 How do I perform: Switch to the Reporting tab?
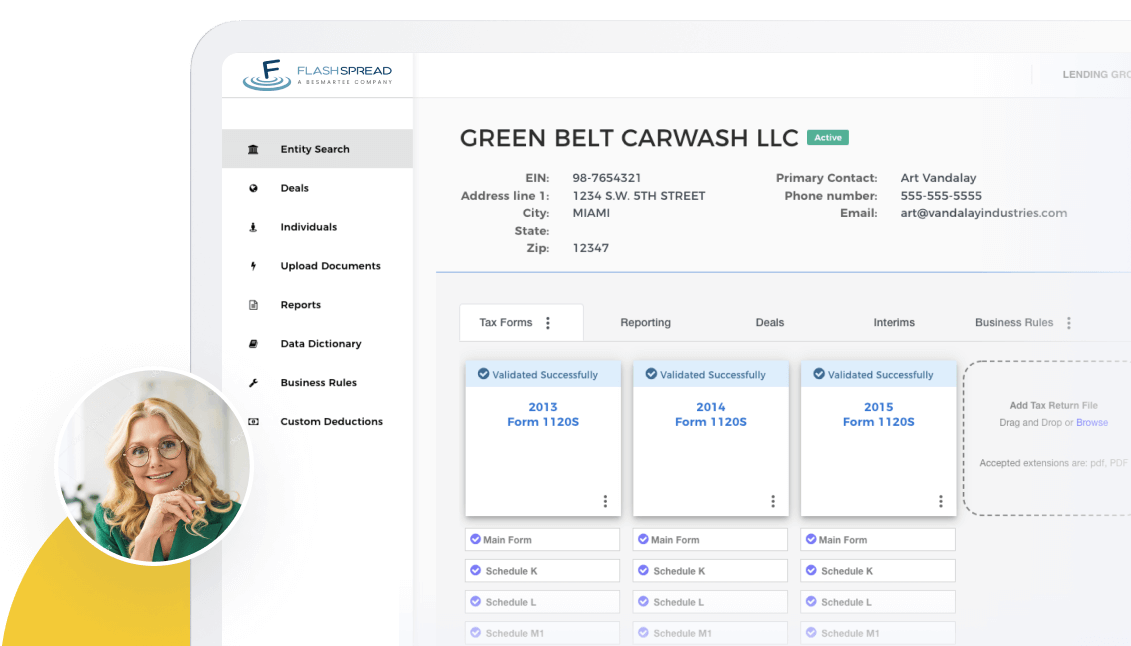click(646, 323)
